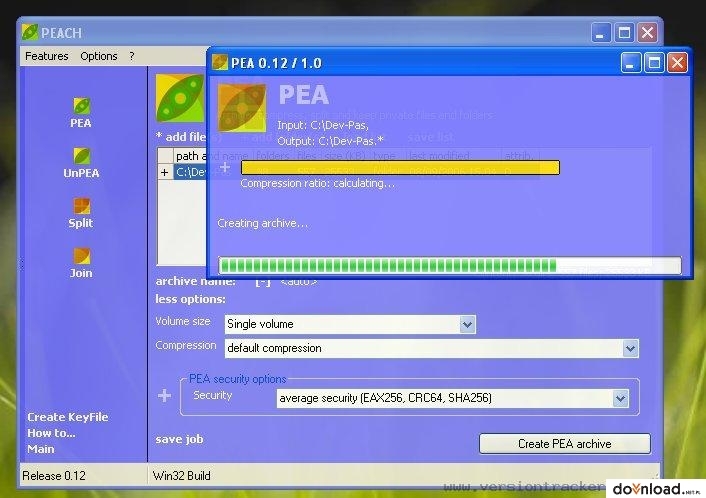The width and height of the screenshot is (706, 498).
Task: Click Compression ratio: calculating text
Action: [317, 183]
